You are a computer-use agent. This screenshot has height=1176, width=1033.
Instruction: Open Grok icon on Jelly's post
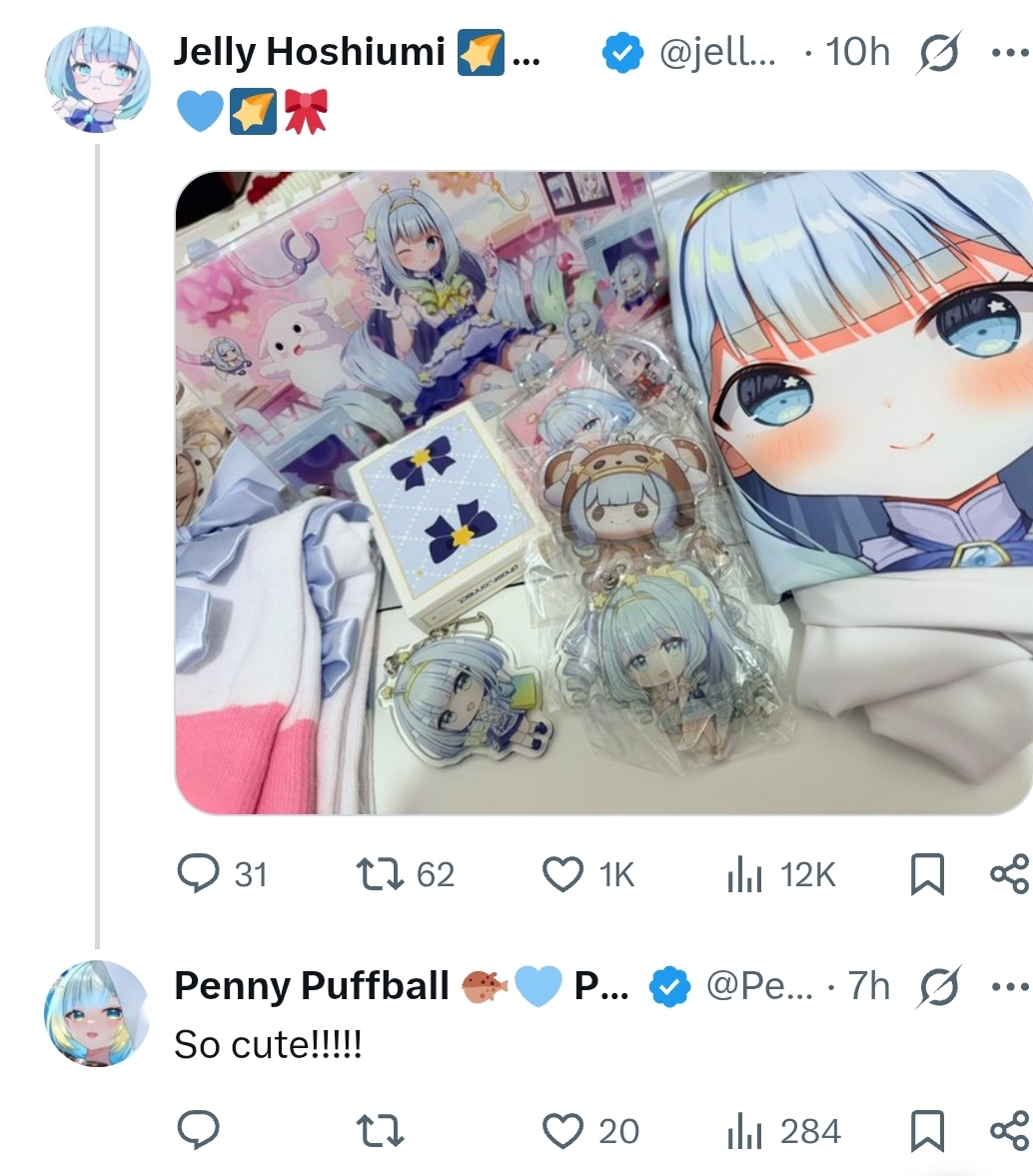(x=938, y=54)
